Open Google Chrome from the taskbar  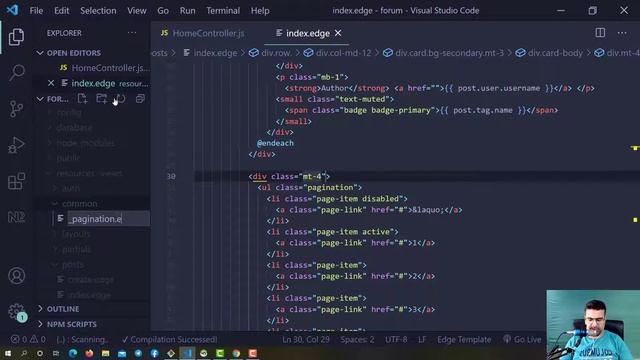[236, 353]
